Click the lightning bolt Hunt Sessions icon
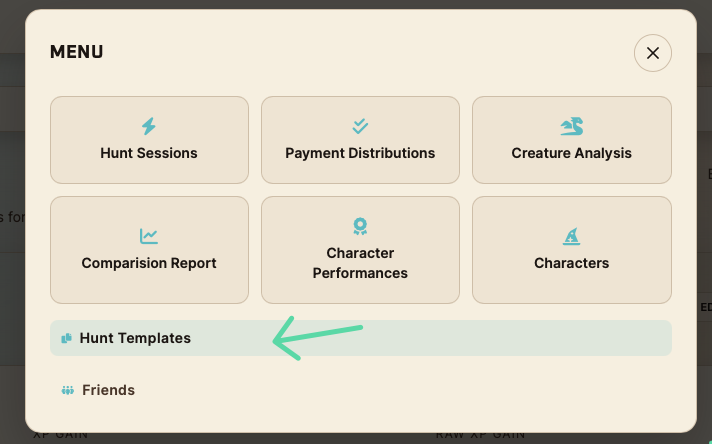The image size is (712, 444). (149, 127)
